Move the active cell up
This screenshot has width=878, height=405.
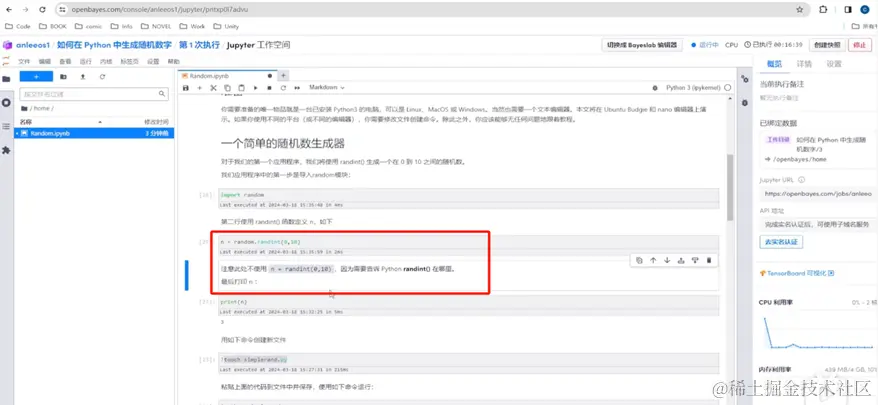tap(653, 260)
